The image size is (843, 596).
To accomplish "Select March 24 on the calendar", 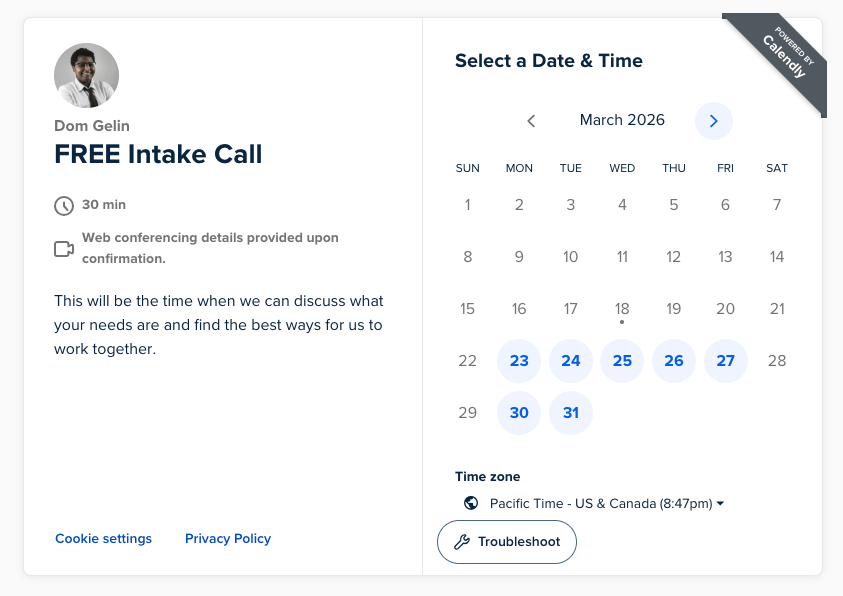I will tap(571, 361).
